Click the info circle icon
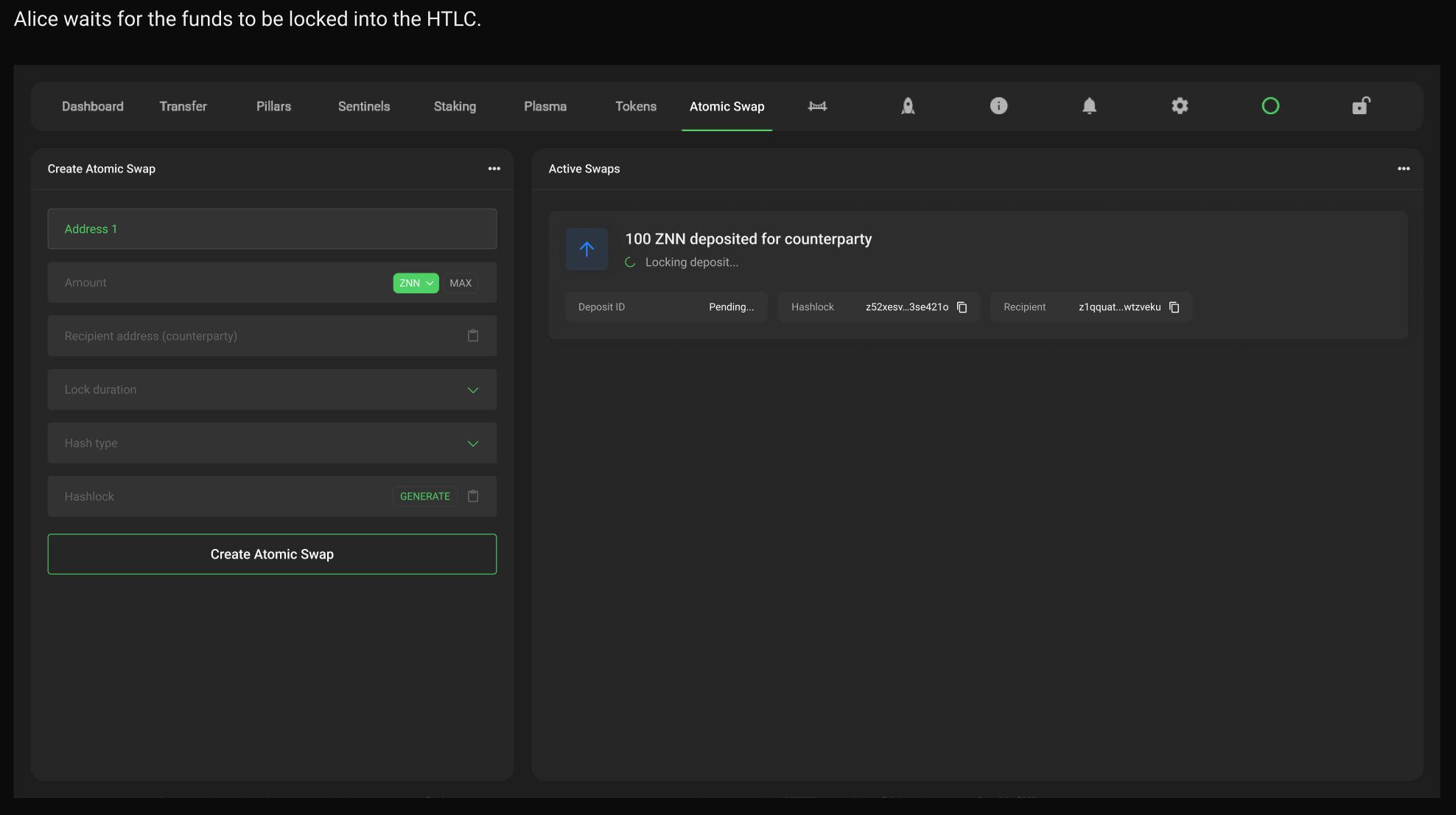Image resolution: width=1456 pixels, height=815 pixels. [x=998, y=106]
